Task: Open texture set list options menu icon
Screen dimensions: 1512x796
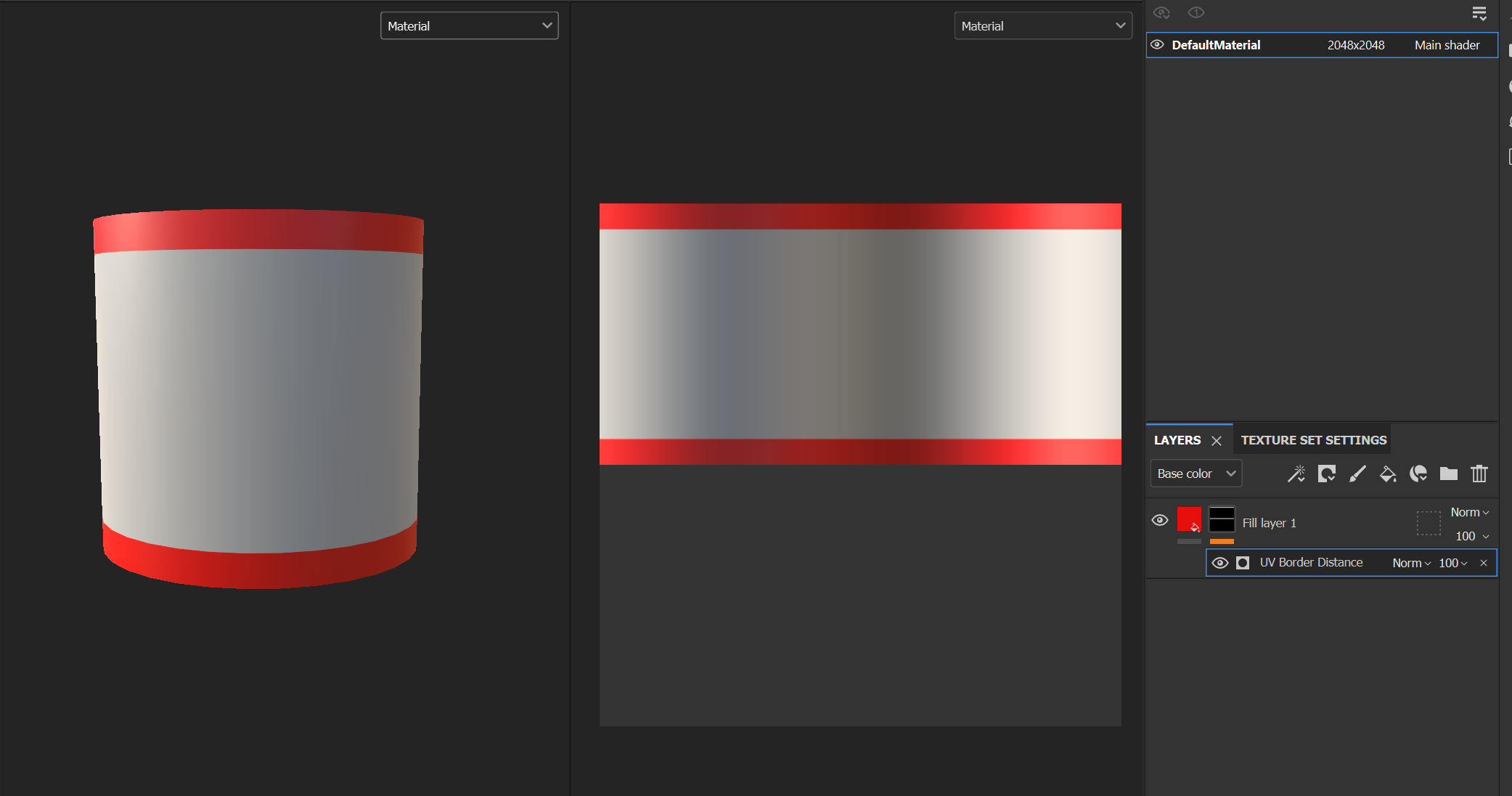Action: pos(1479,13)
